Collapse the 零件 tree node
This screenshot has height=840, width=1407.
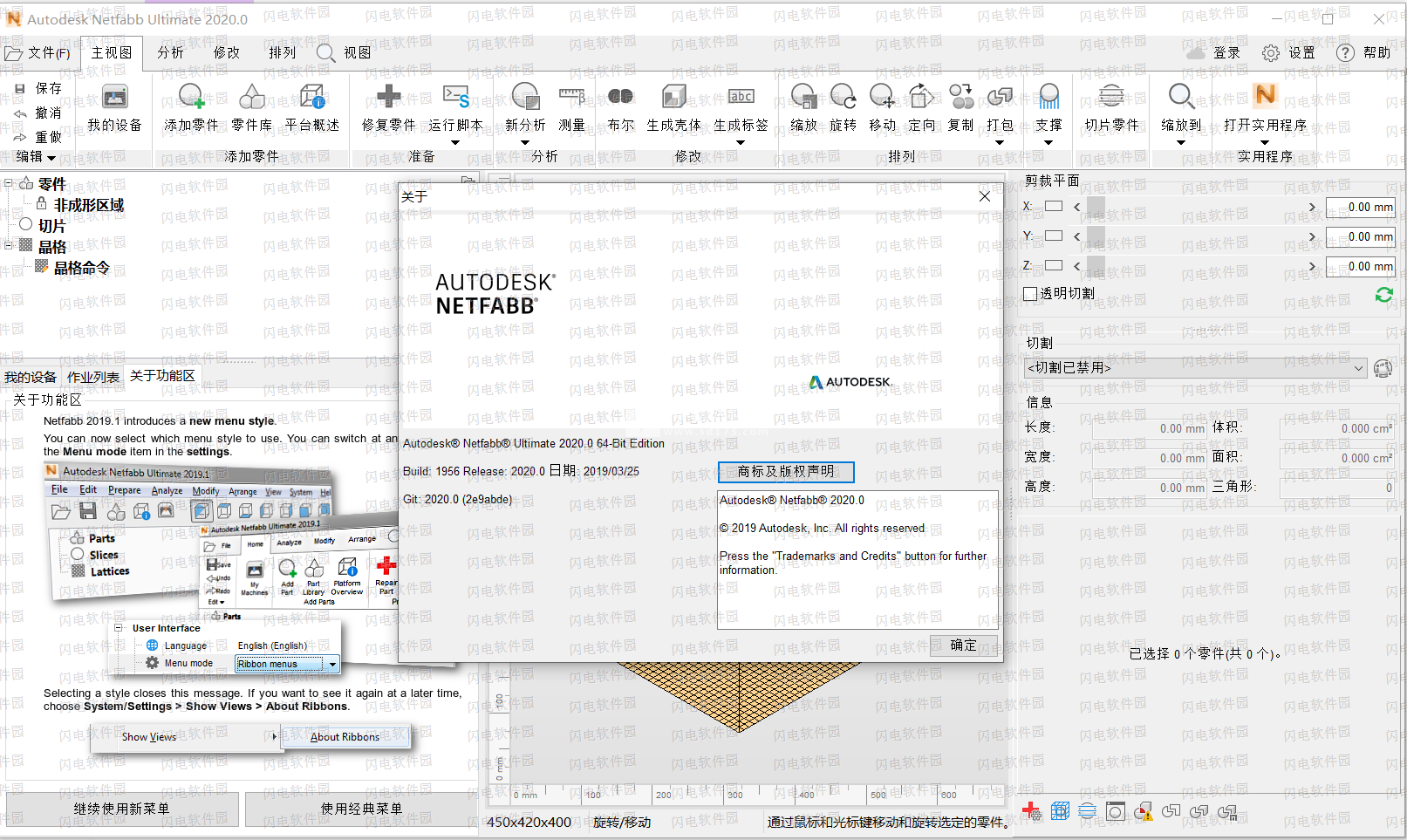pyautogui.click(x=9, y=183)
